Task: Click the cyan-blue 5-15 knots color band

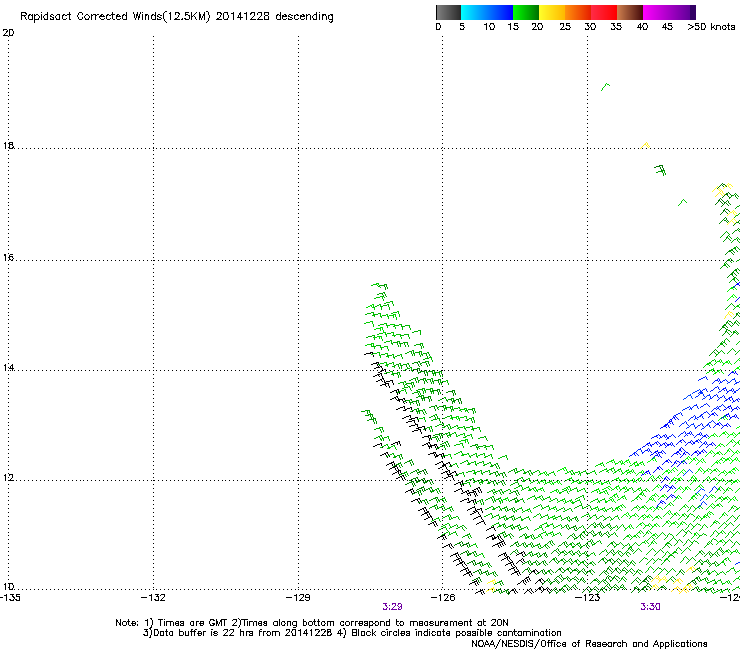Action: (487, 12)
